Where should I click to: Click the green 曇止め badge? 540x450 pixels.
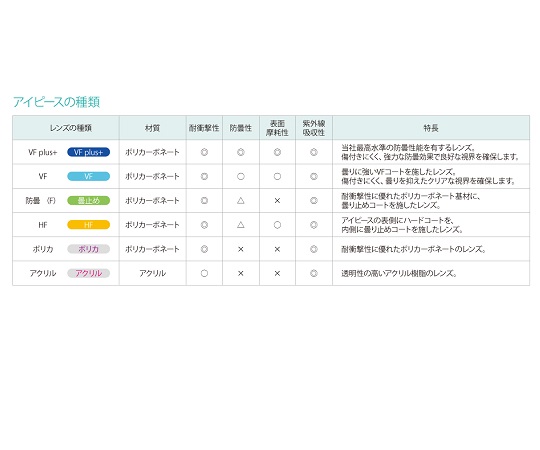pos(89,200)
